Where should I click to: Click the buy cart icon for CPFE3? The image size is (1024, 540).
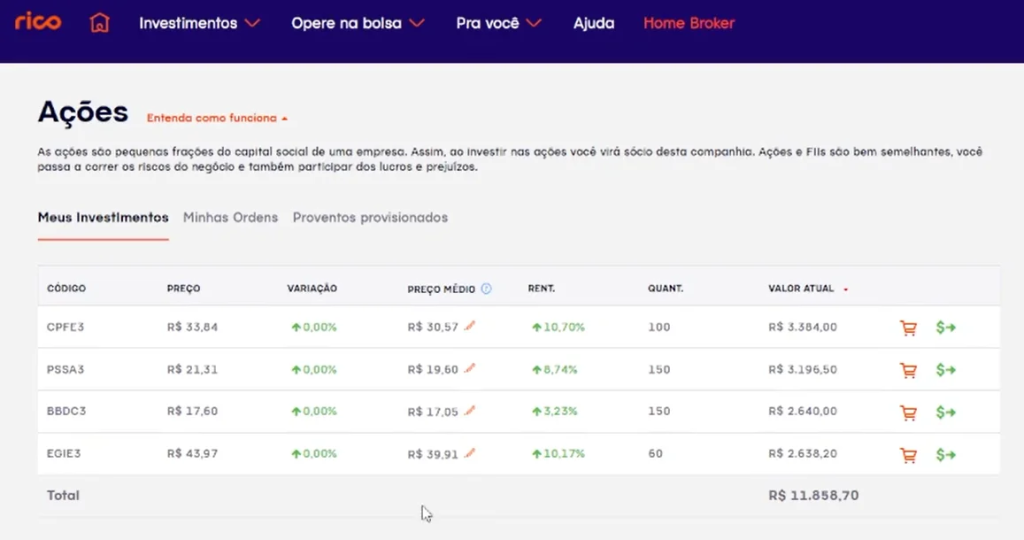pos(908,328)
